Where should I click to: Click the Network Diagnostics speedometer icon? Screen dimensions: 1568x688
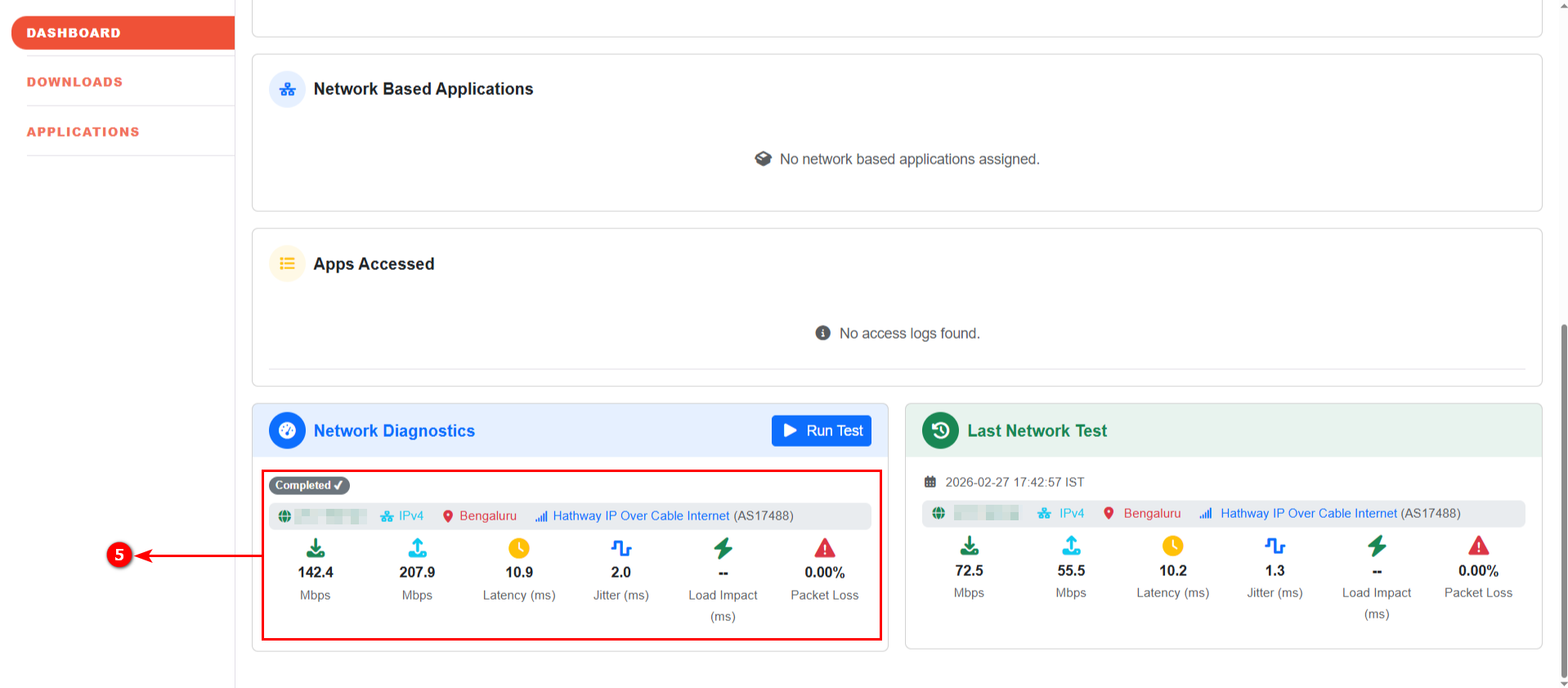tap(287, 430)
